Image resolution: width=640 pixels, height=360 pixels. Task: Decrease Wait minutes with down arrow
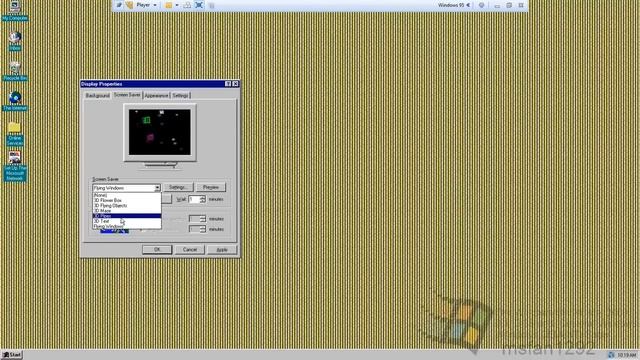tap(202, 201)
